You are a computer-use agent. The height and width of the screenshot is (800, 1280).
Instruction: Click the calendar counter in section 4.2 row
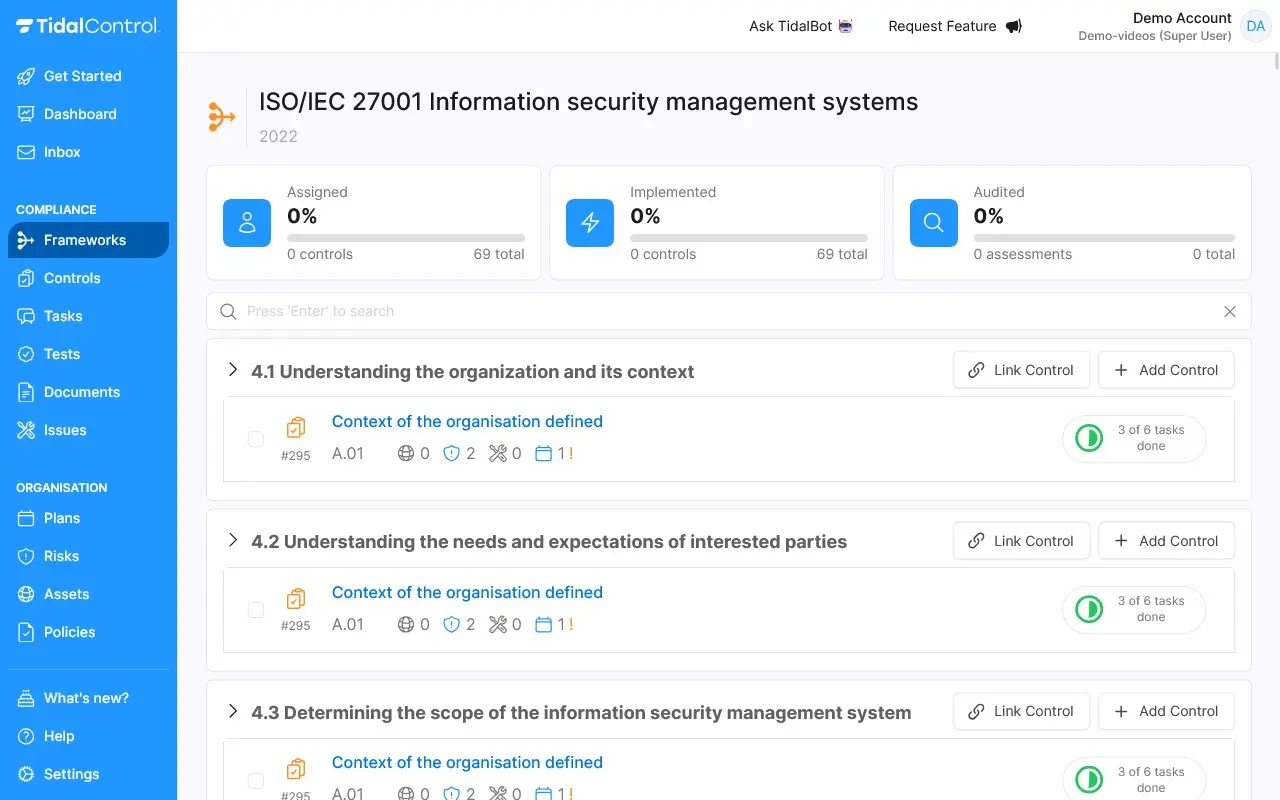pyautogui.click(x=554, y=624)
